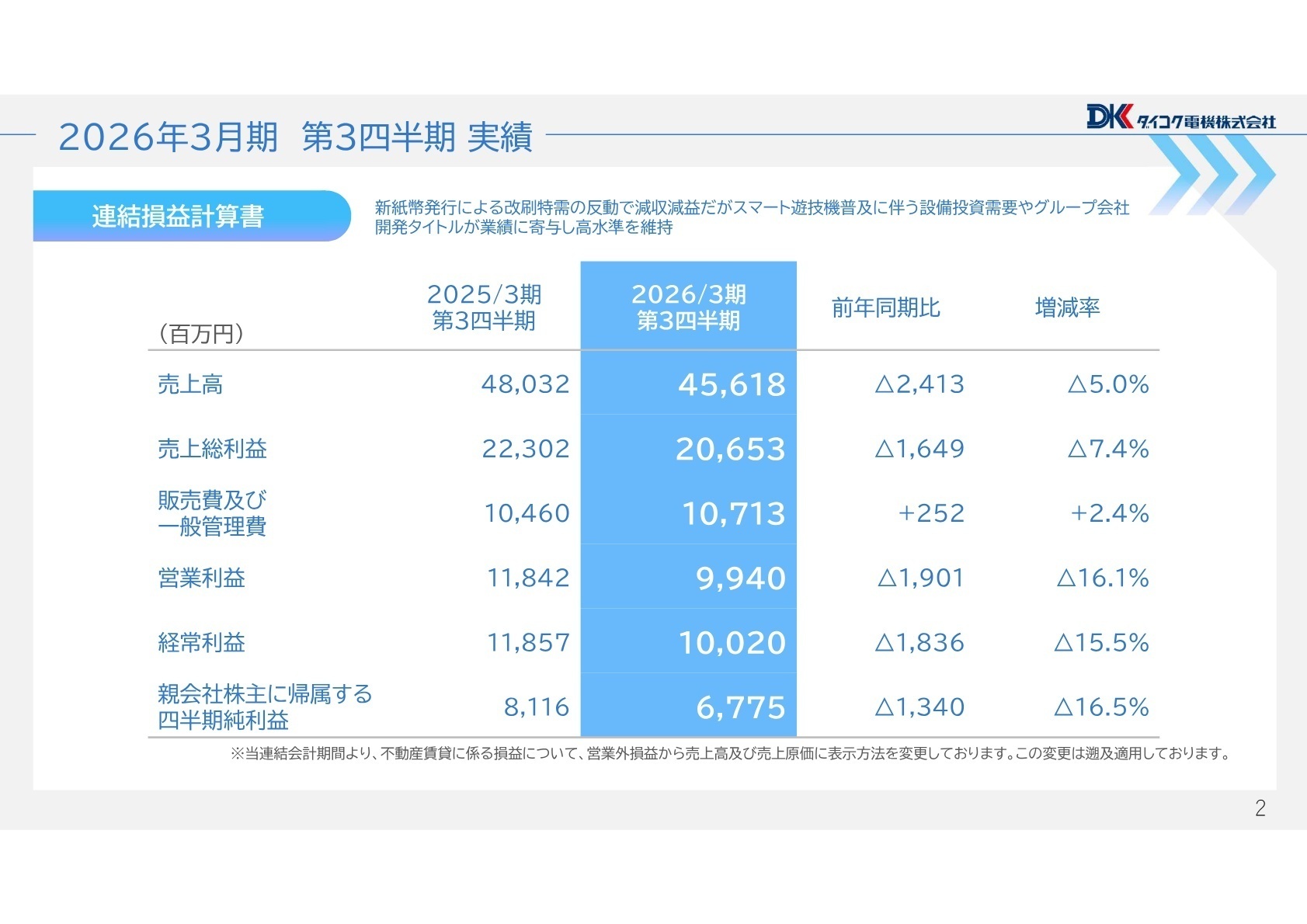Click the value 22,302 for gross profit

(526, 449)
